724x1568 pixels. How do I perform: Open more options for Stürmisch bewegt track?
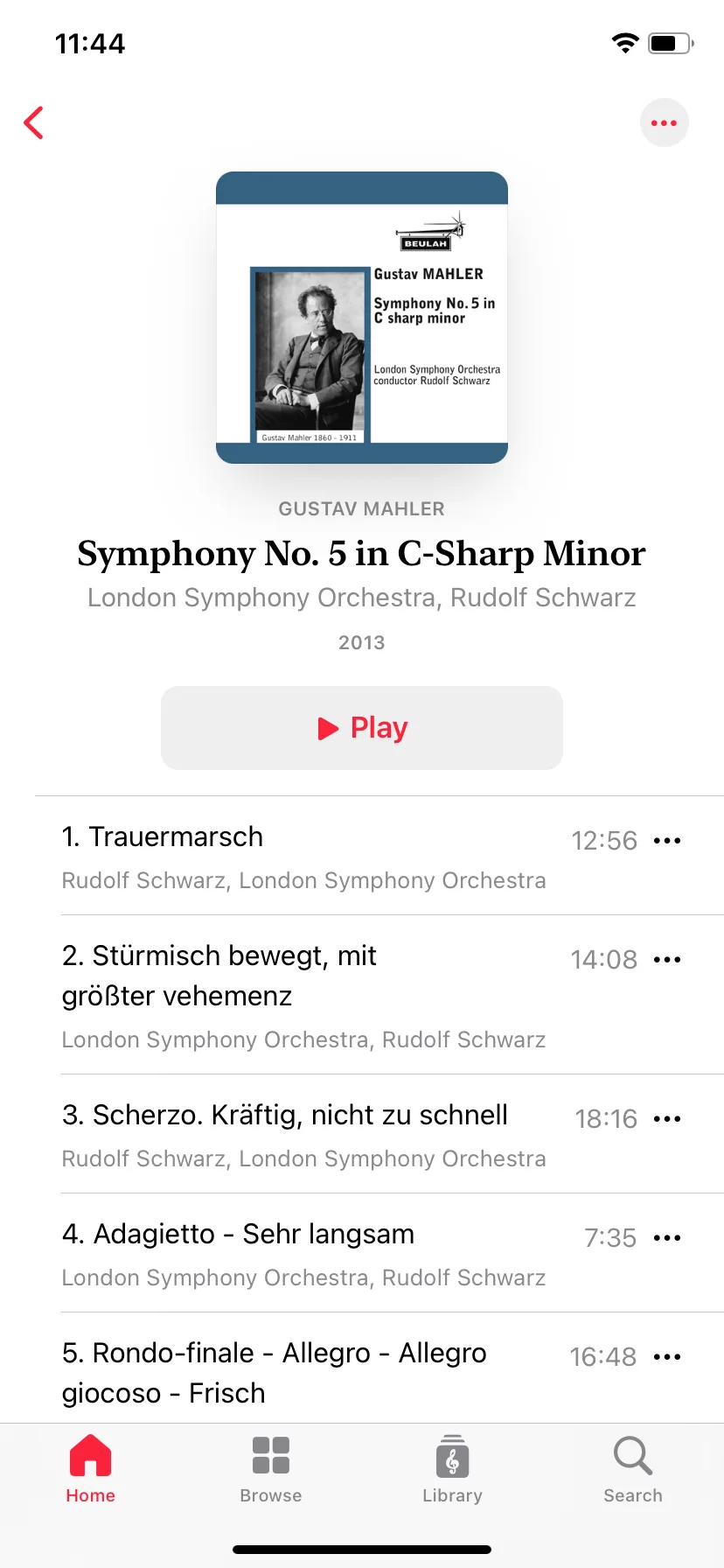[667, 960]
